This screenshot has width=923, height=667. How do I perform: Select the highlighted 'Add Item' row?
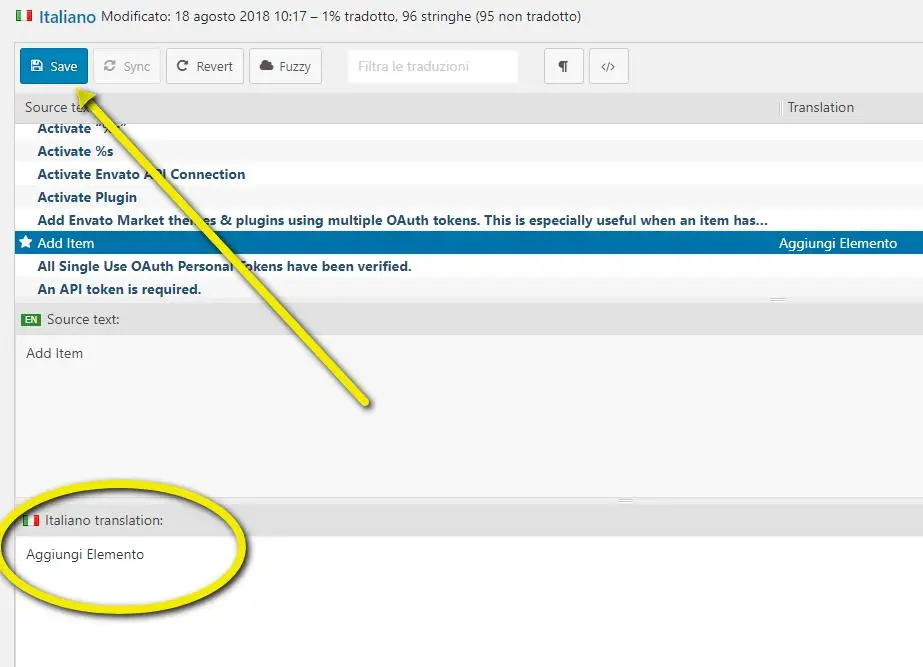469,243
